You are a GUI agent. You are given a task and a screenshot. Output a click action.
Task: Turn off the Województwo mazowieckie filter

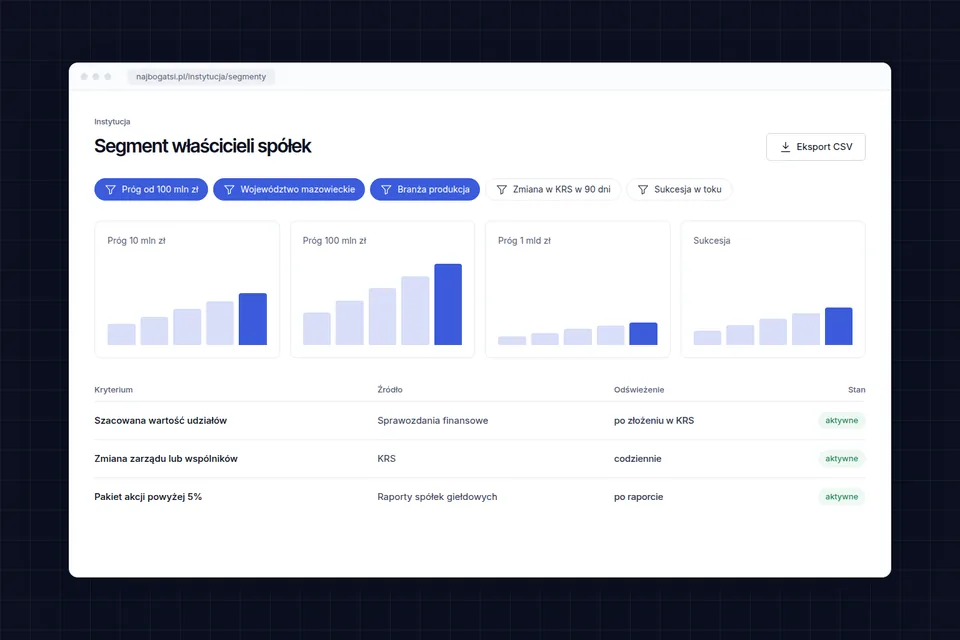tap(289, 189)
